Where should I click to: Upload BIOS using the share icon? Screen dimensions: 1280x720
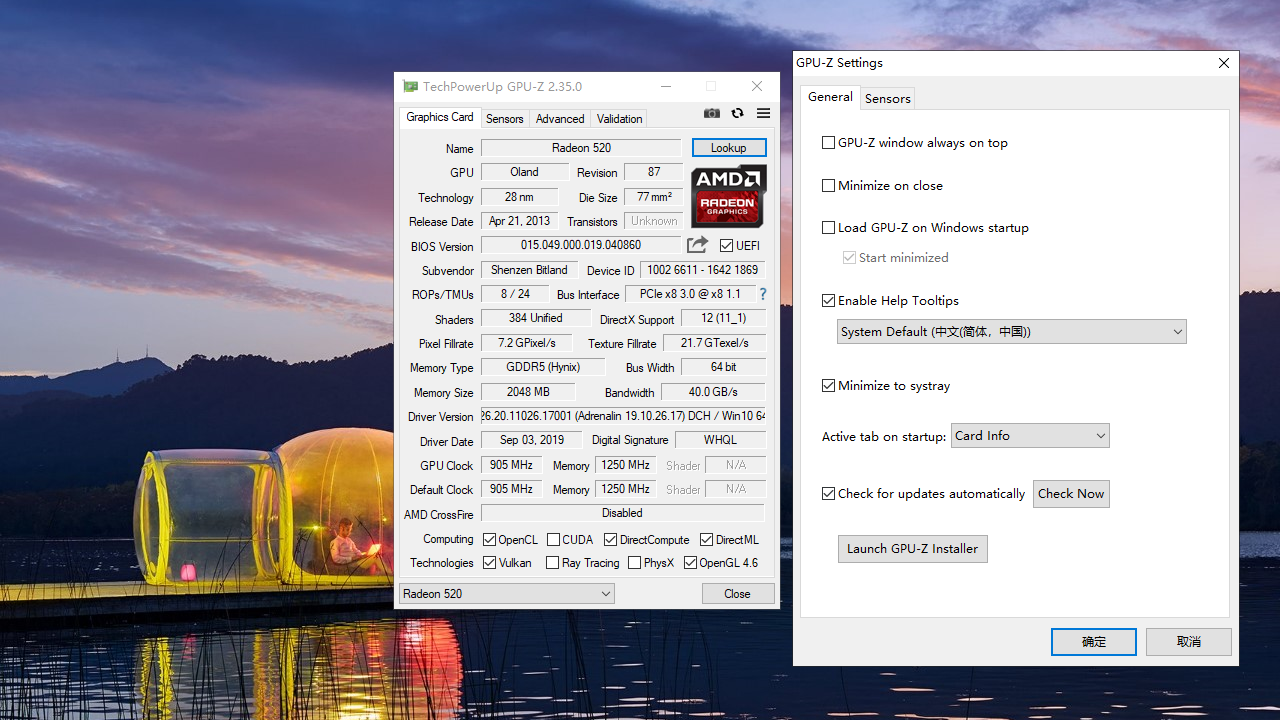point(697,245)
